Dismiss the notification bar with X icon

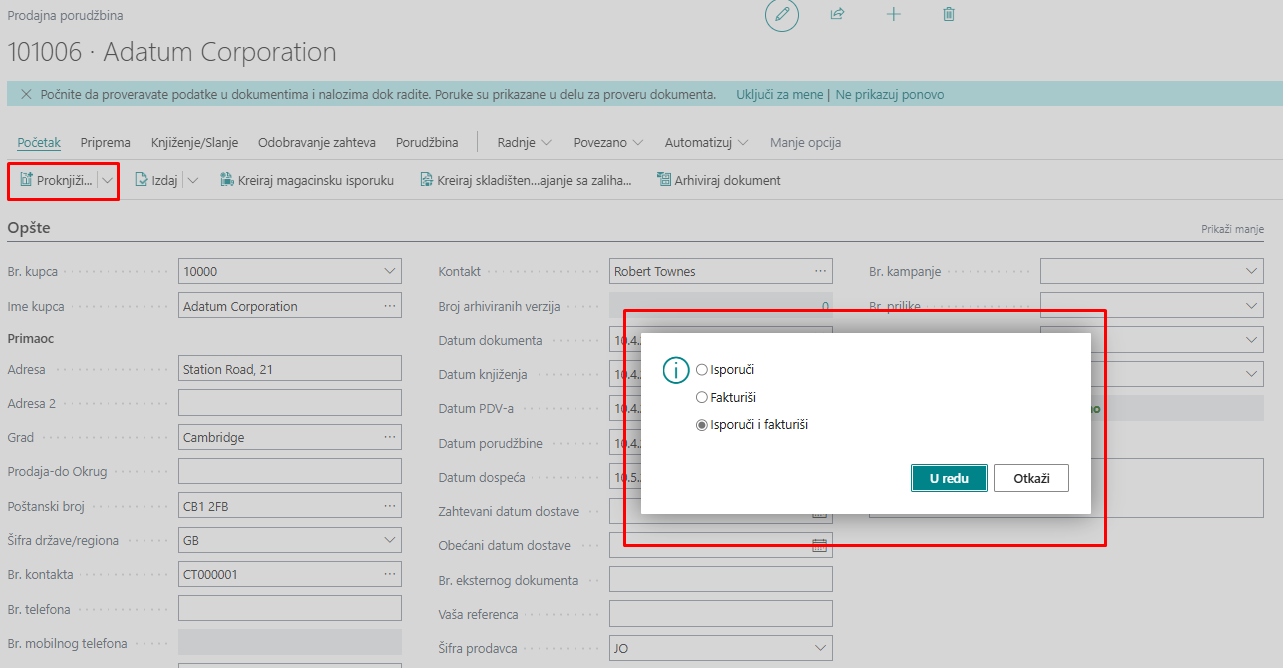[26, 95]
